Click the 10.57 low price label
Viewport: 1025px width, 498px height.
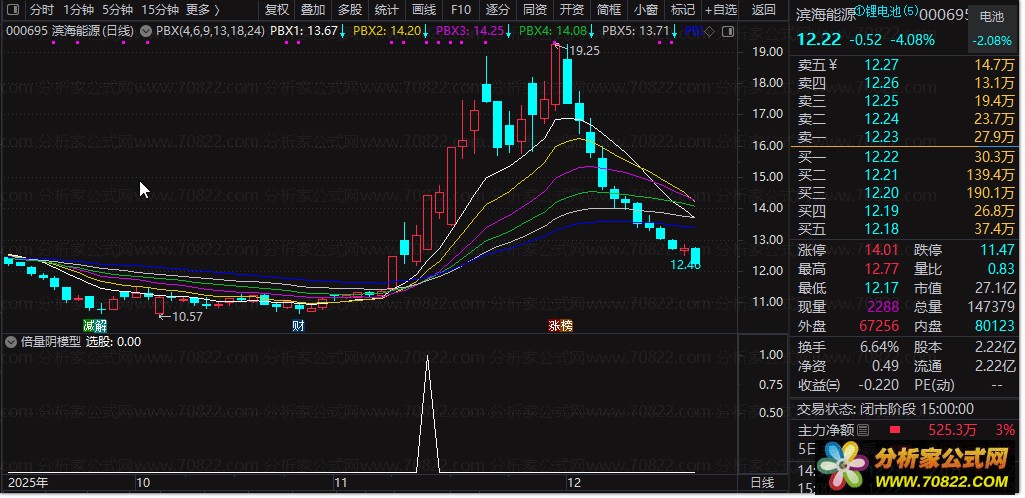186,317
